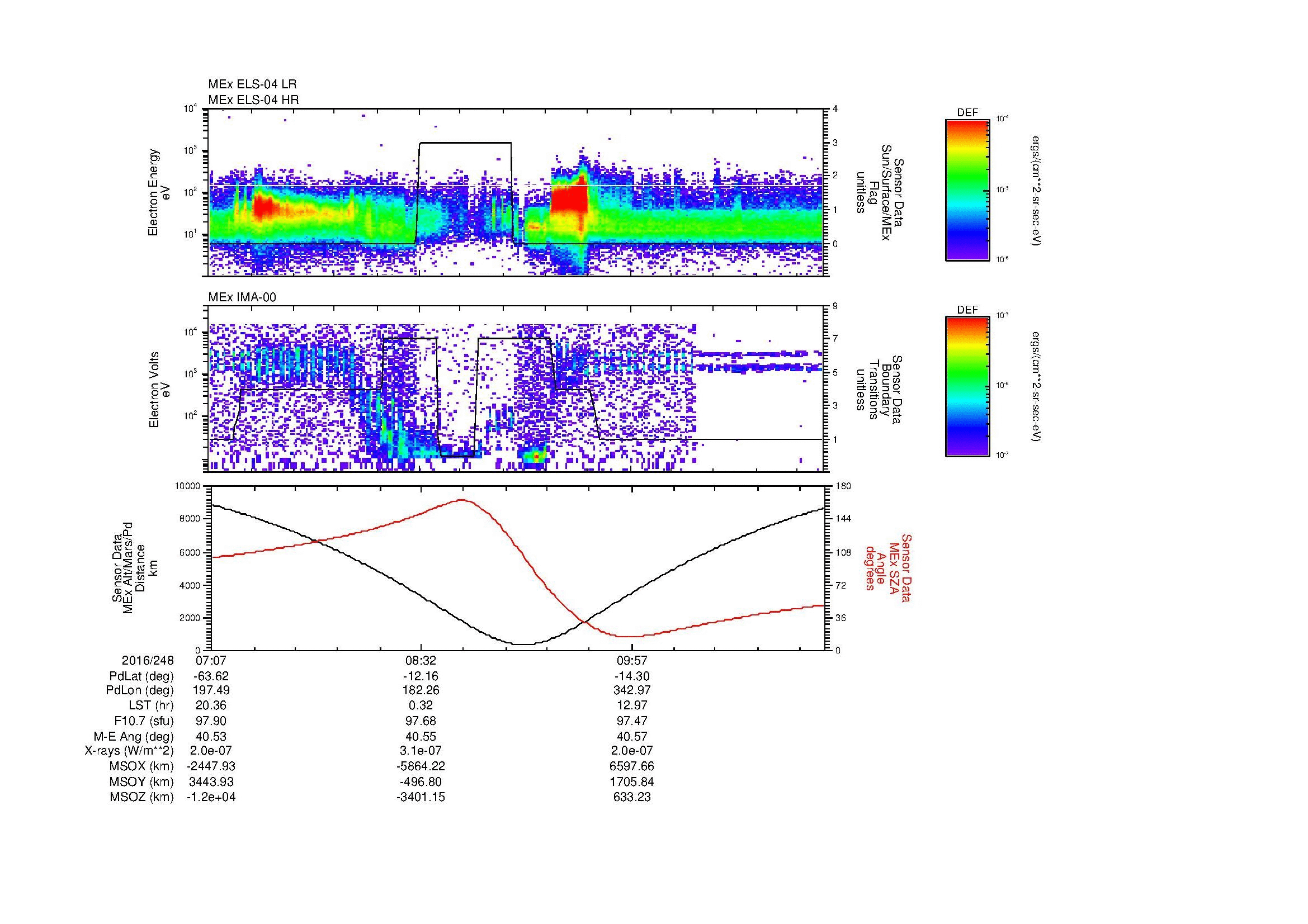Screen dimensions: 1308x924
Task: Click the MSOX value -5864.22
Action: tap(421, 766)
